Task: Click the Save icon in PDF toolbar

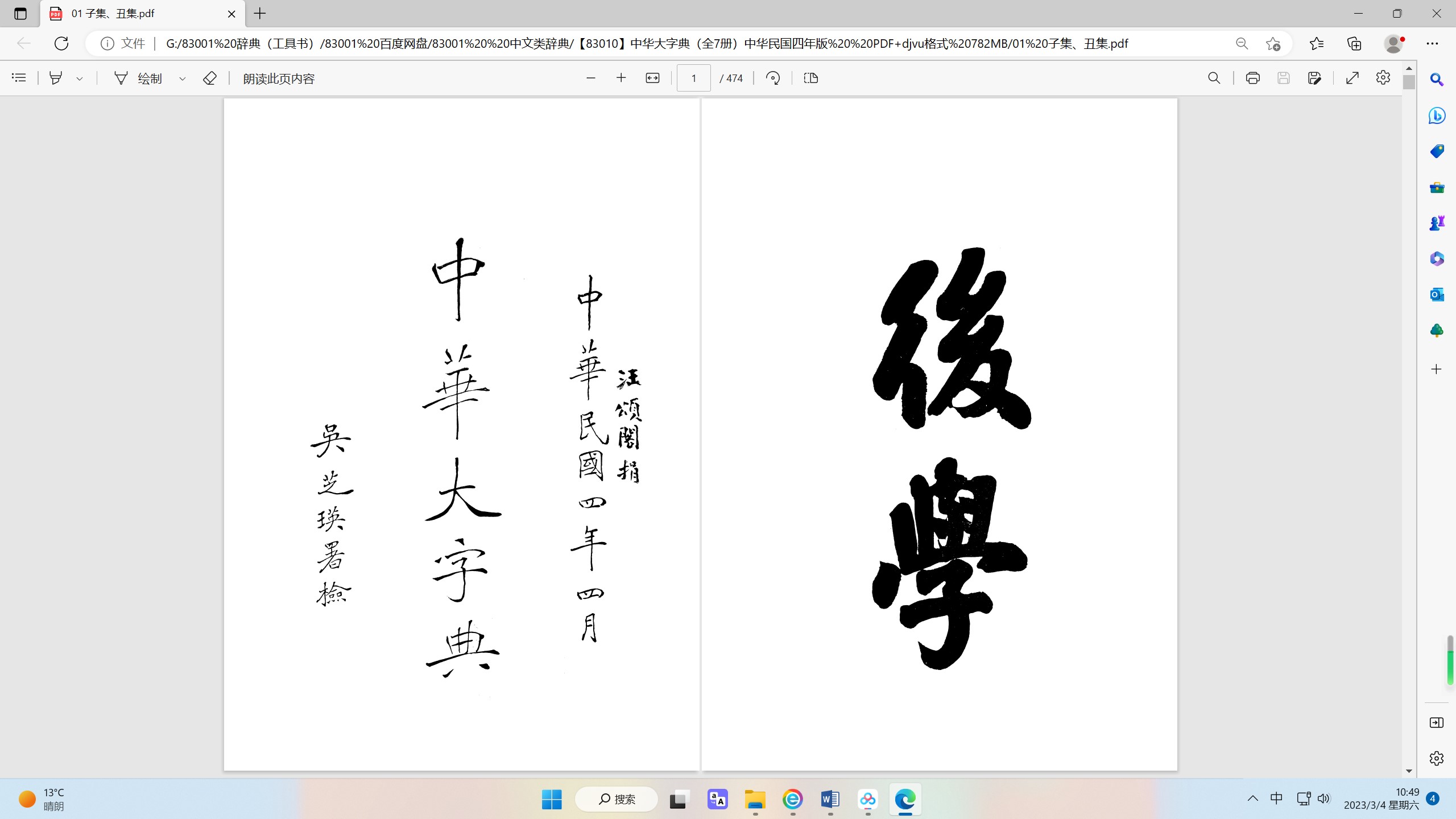Action: tap(1283, 78)
